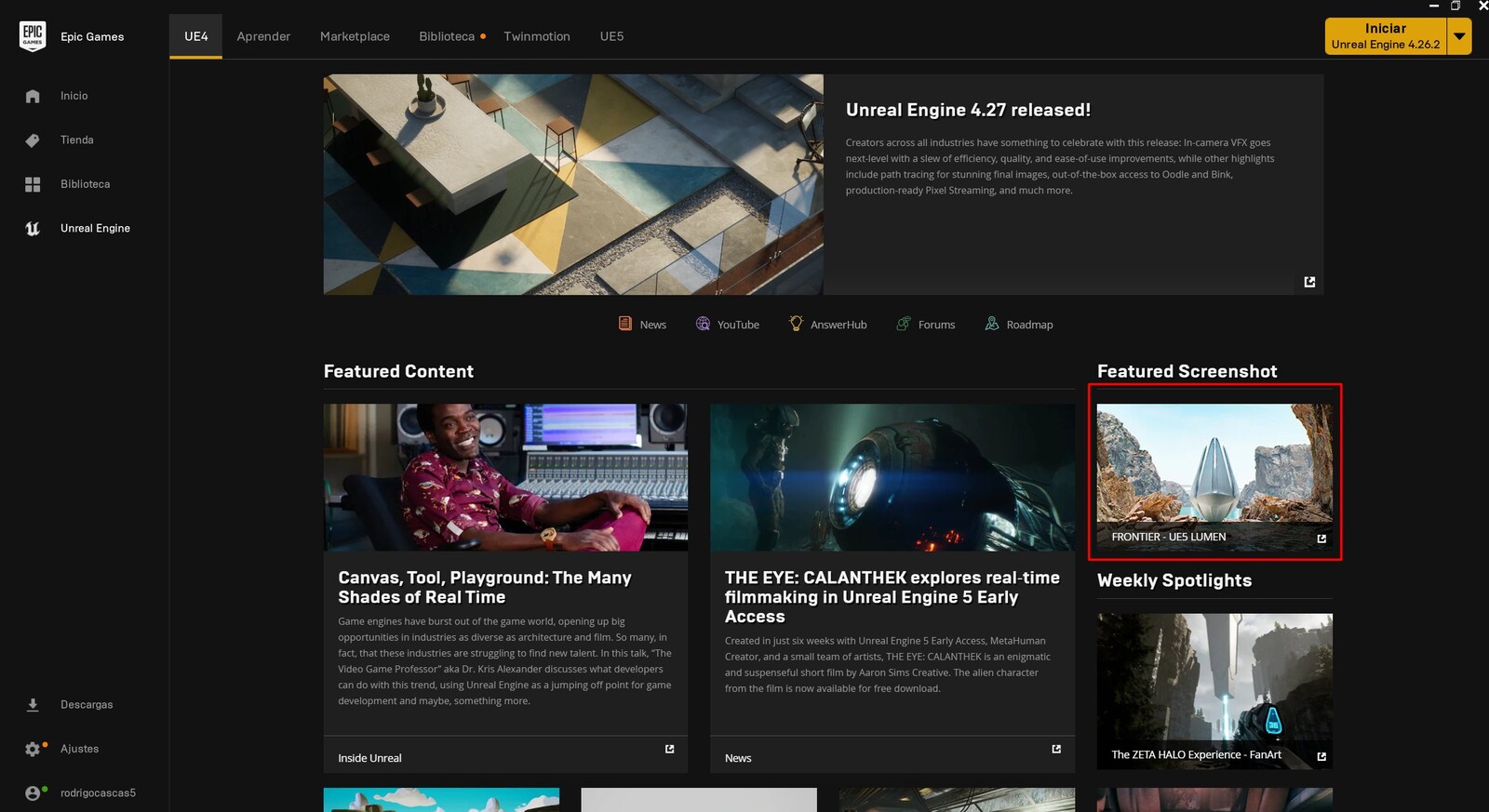Open external link icon on THE EYE News card
Viewport: 1489px width, 812px height.
pyautogui.click(x=1056, y=749)
